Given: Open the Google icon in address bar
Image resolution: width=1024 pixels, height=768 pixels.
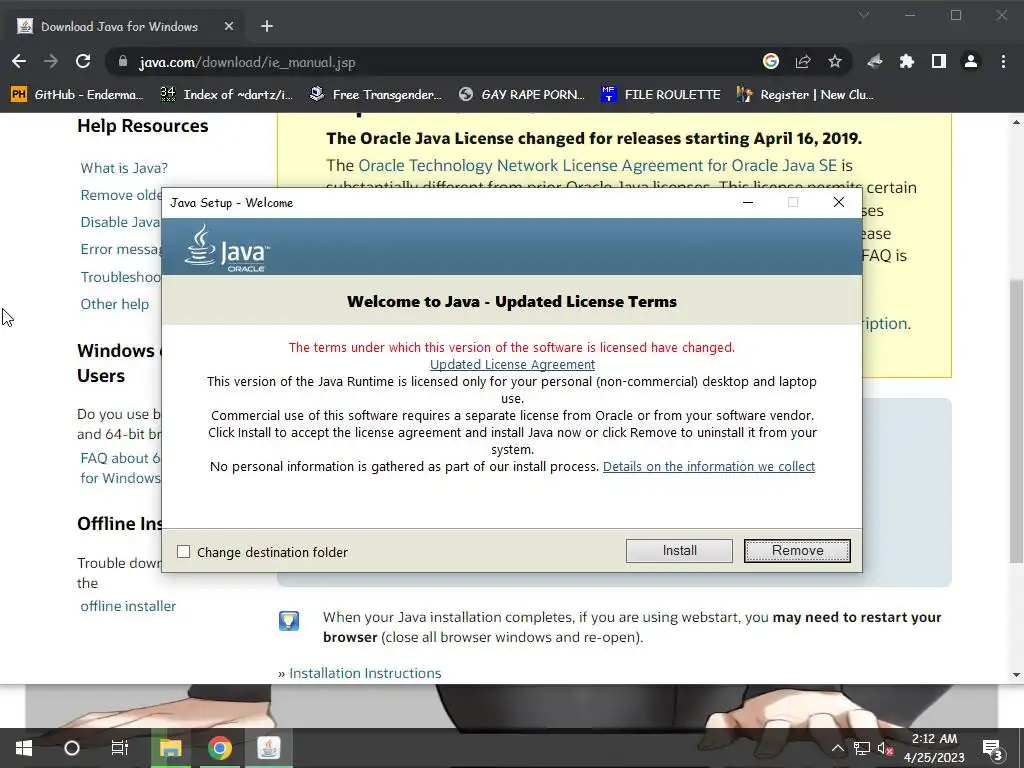Looking at the screenshot, I should tap(771, 61).
